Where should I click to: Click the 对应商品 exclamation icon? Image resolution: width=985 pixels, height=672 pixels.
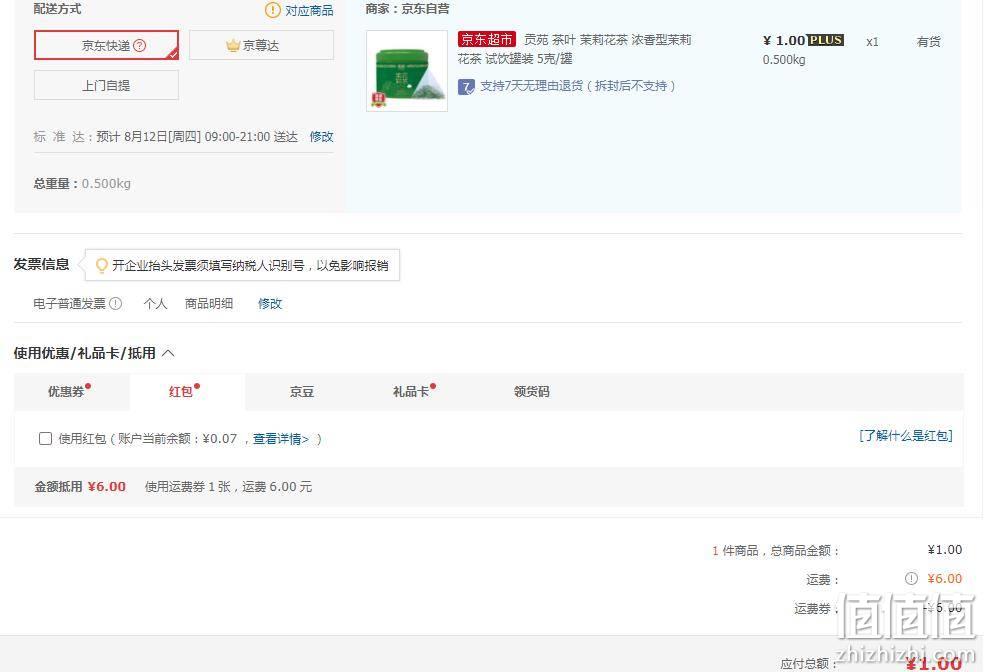273,10
